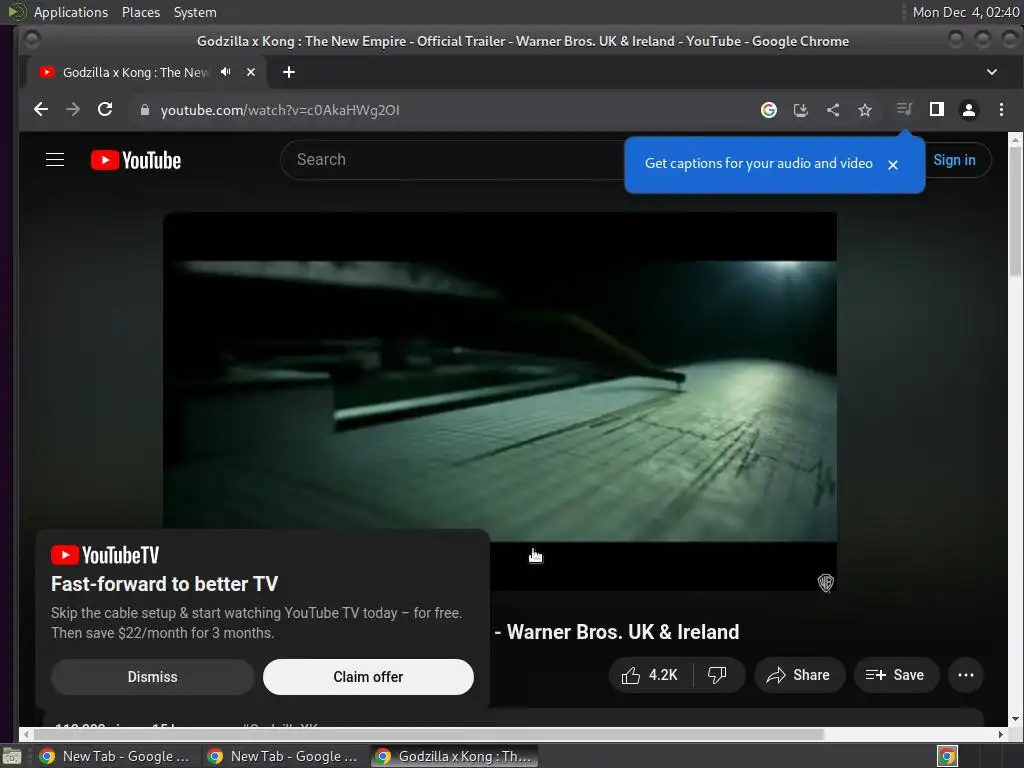The width and height of the screenshot is (1024, 768).
Task: Click the video player to pause
Action: tap(500, 401)
